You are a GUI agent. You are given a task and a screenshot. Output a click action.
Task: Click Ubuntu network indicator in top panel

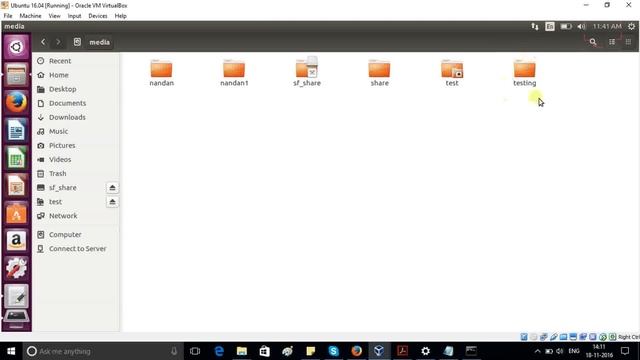(x=535, y=27)
